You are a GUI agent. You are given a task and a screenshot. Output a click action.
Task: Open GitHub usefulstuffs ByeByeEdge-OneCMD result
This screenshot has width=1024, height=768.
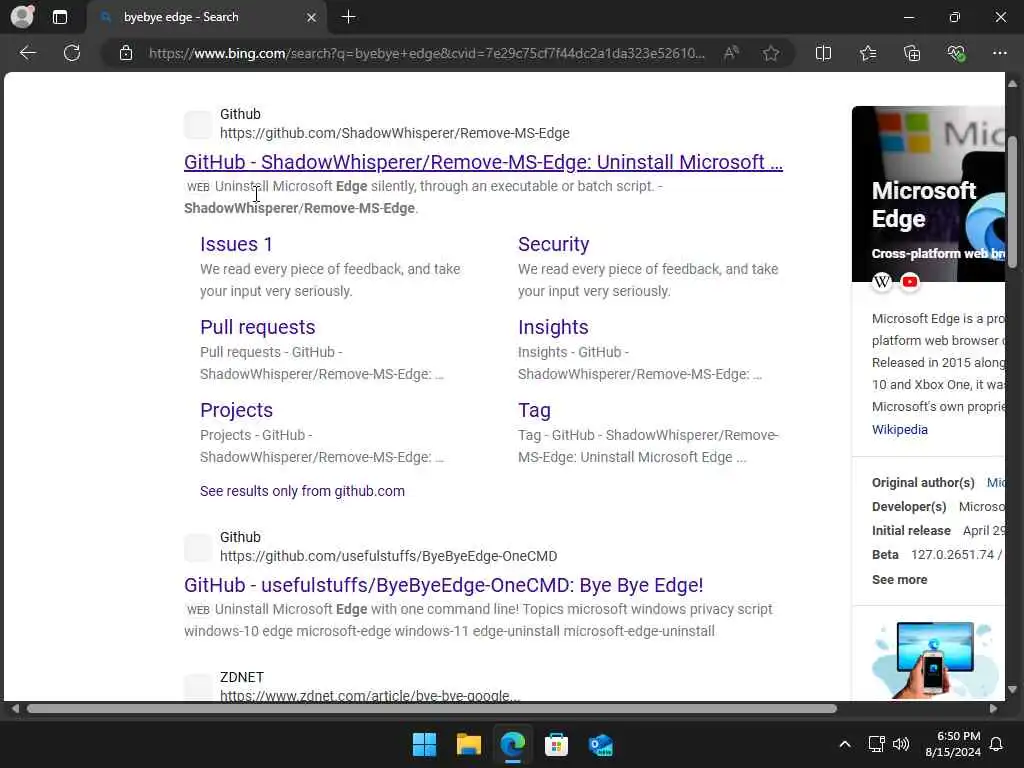tap(443, 585)
